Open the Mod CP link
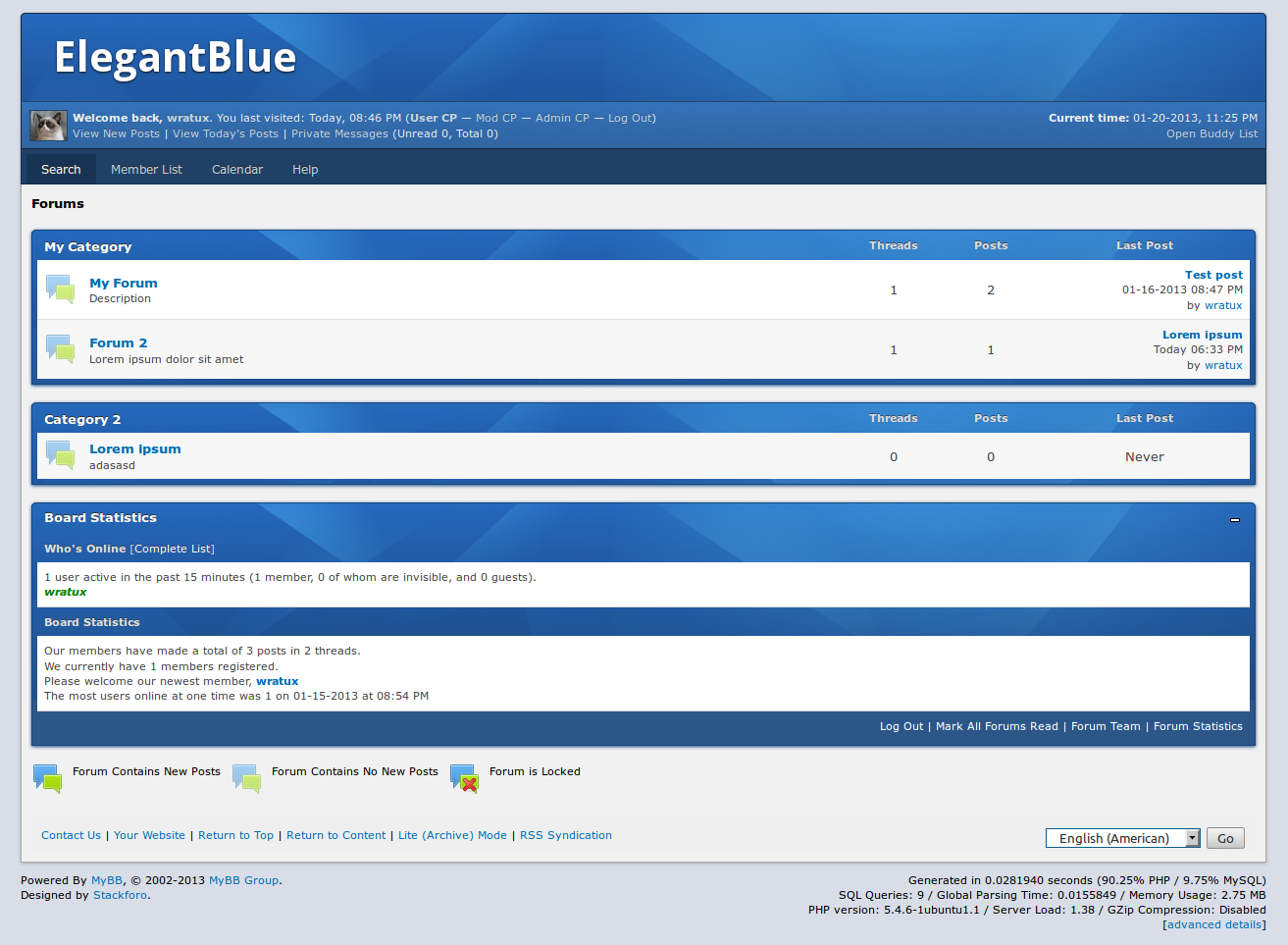This screenshot has height=945, width=1288. pos(496,118)
